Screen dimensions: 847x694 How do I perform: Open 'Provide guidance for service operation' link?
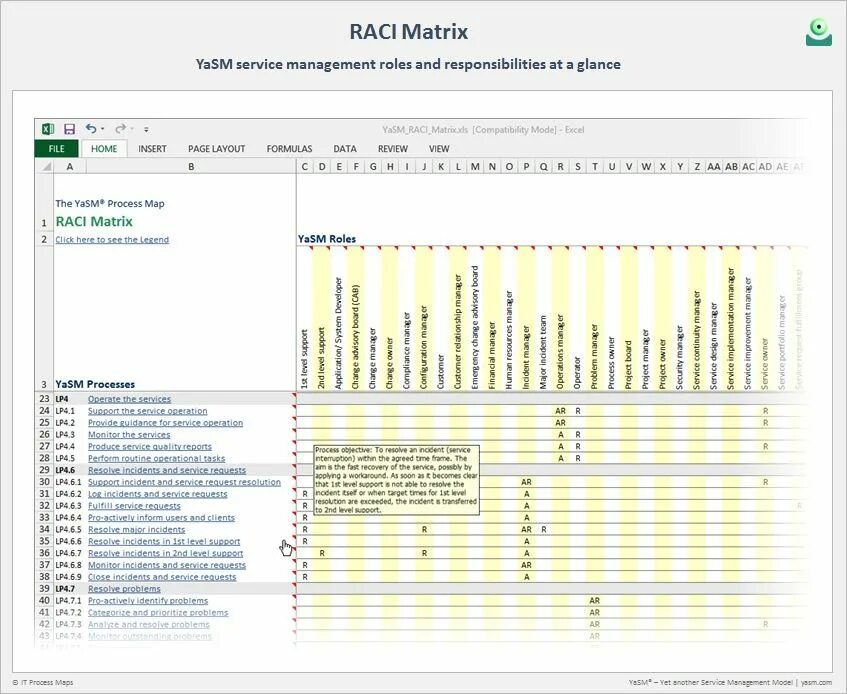pos(165,423)
